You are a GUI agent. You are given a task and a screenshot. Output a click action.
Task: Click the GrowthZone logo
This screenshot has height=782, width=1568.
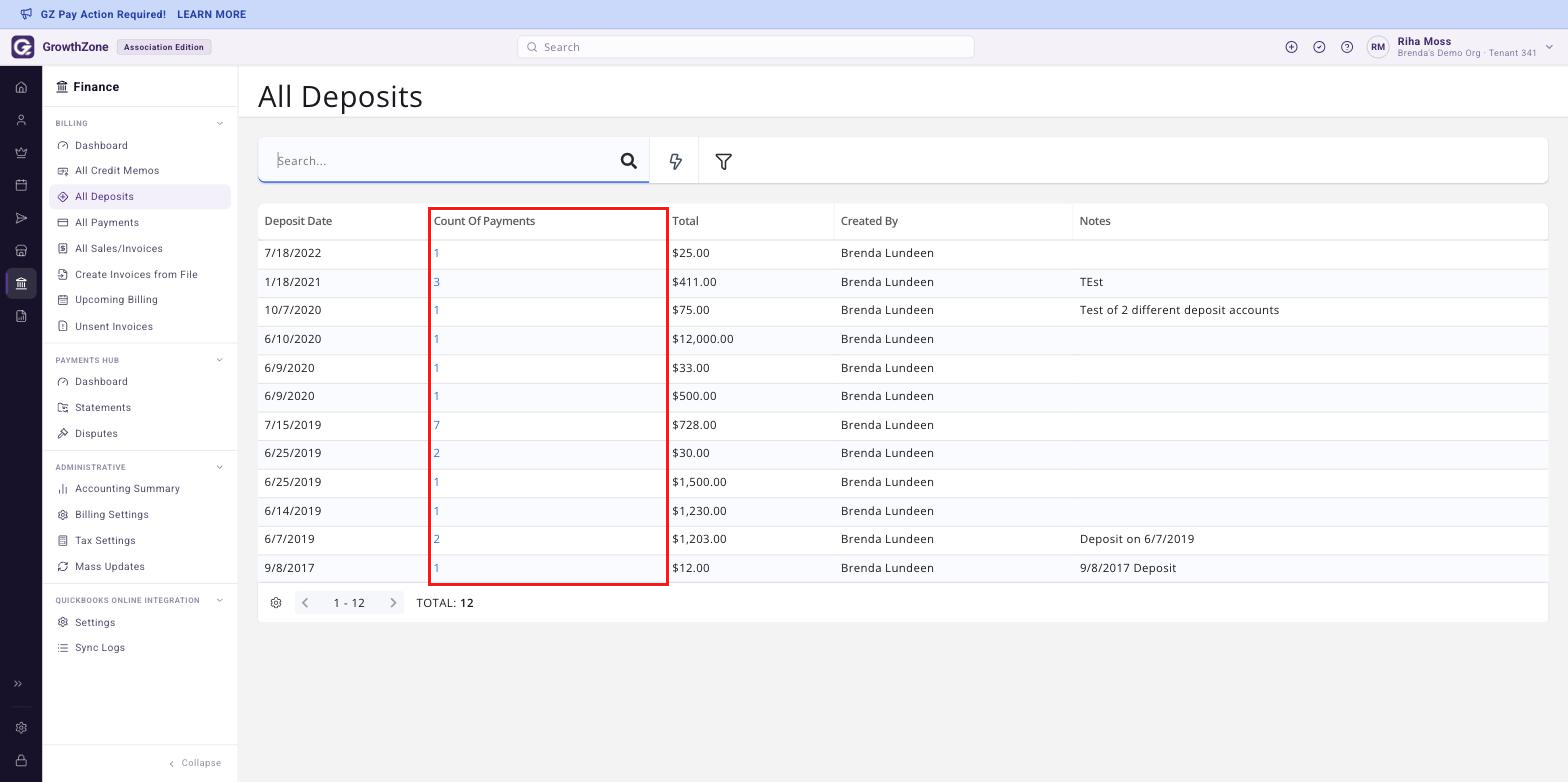coord(23,47)
